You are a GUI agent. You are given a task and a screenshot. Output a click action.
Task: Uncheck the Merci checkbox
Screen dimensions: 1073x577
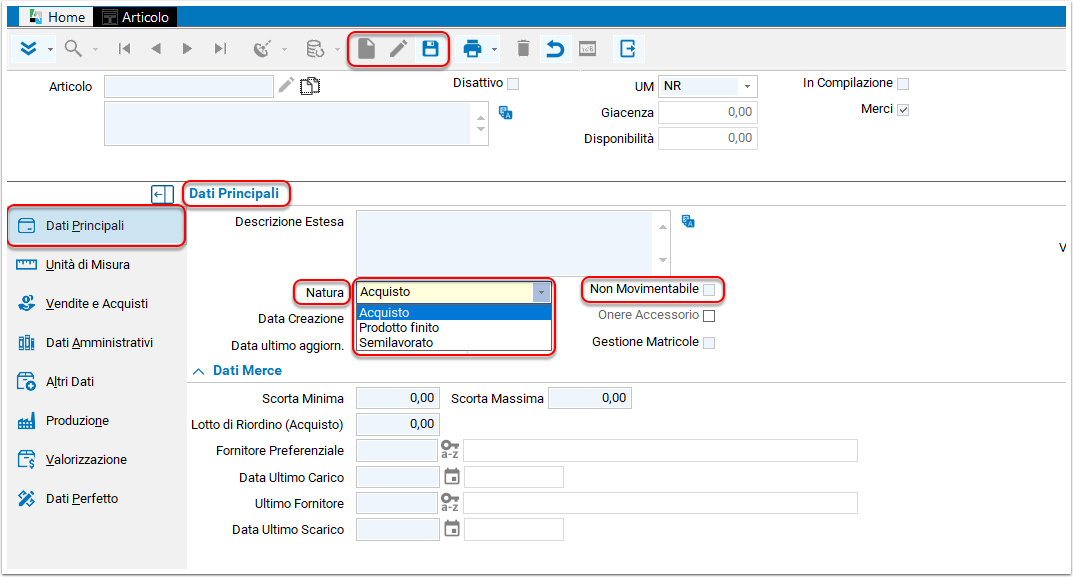point(903,110)
